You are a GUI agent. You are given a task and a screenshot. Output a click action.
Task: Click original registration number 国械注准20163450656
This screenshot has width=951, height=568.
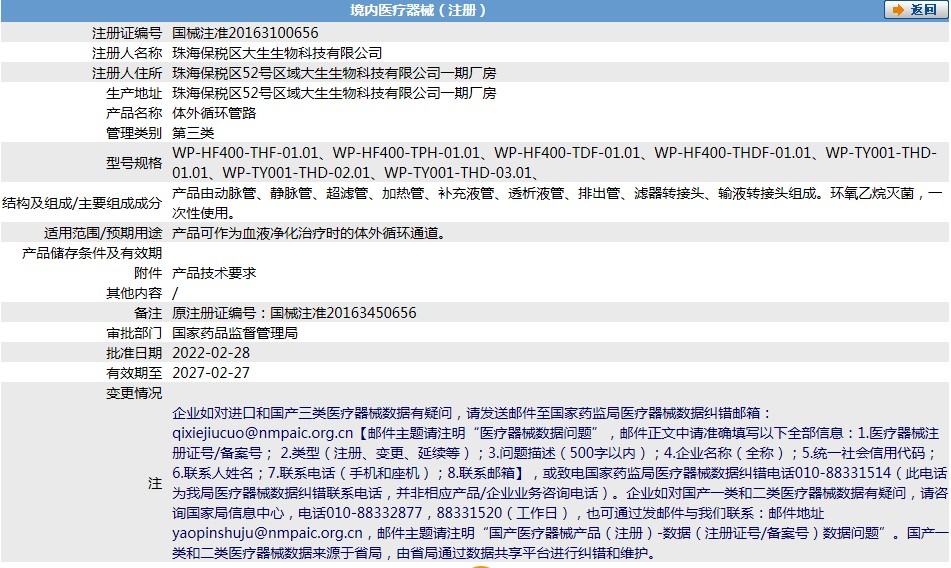(x=343, y=313)
